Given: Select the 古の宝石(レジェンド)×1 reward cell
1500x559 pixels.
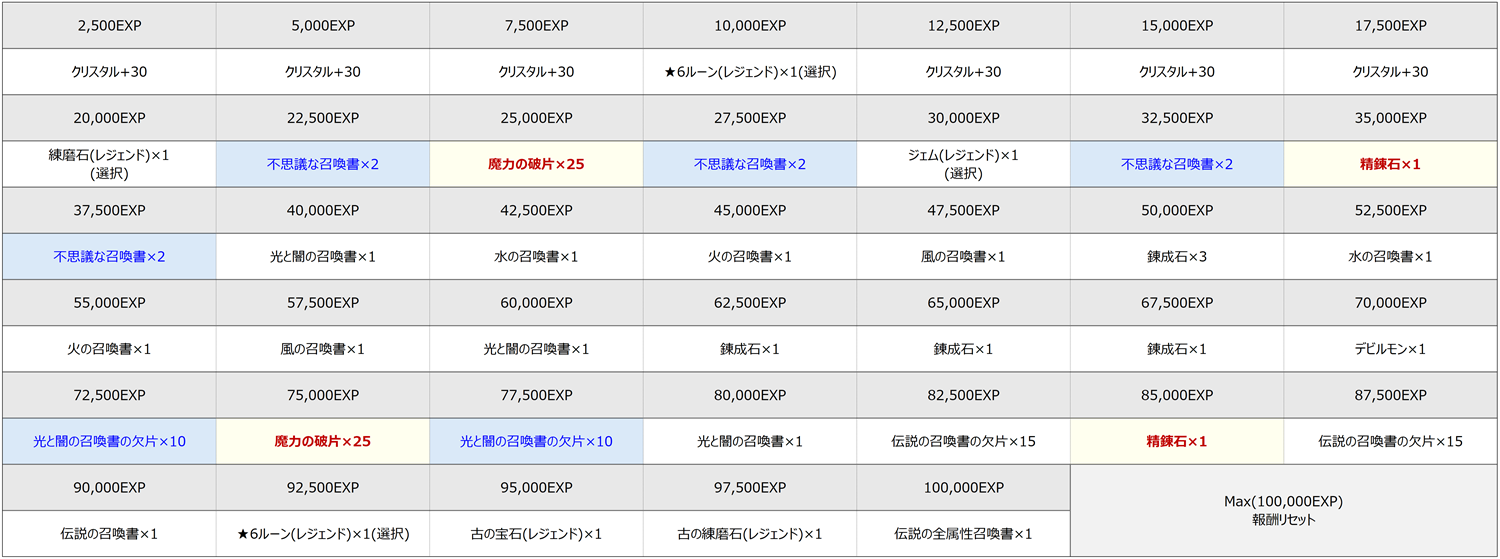Looking at the screenshot, I should click(536, 534).
